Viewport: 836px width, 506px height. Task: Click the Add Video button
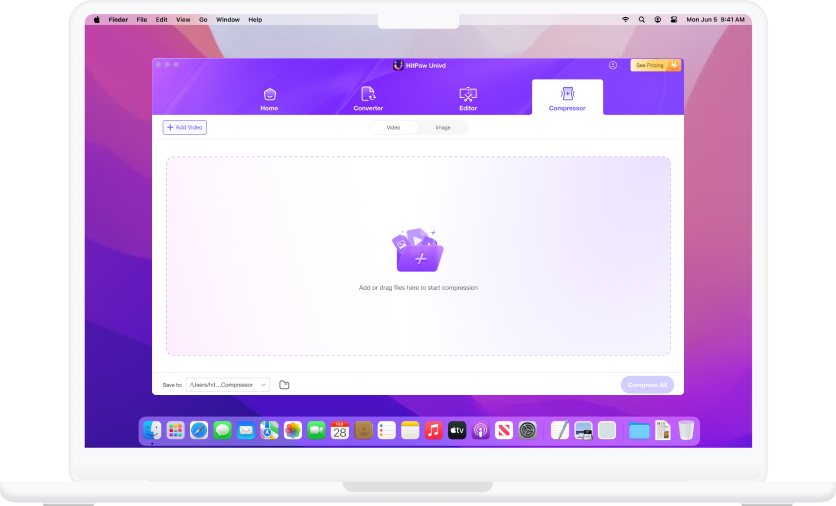(184, 127)
